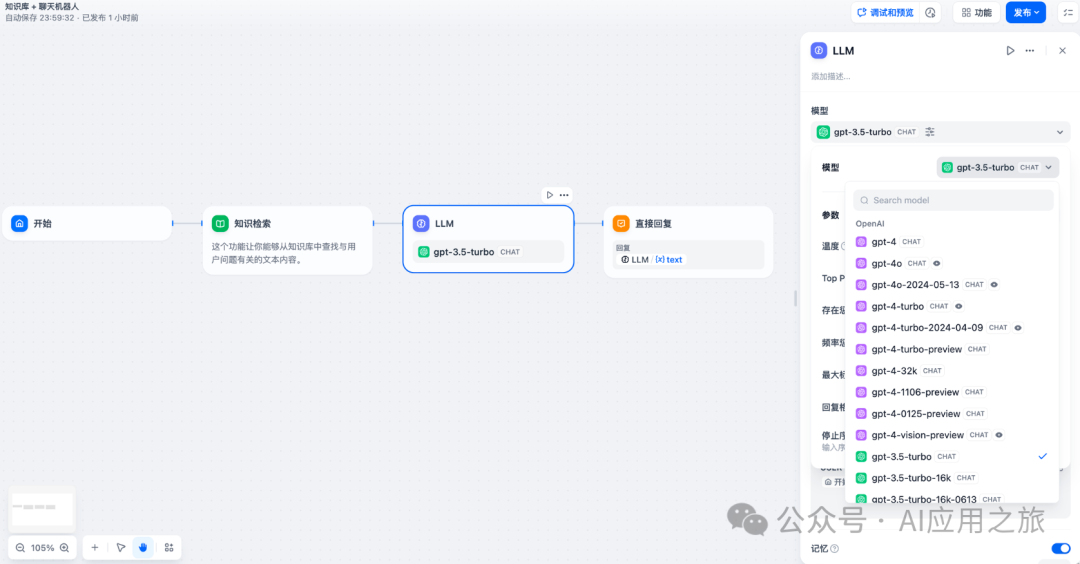
Task: Add a node with the plus button
Action: (95, 547)
